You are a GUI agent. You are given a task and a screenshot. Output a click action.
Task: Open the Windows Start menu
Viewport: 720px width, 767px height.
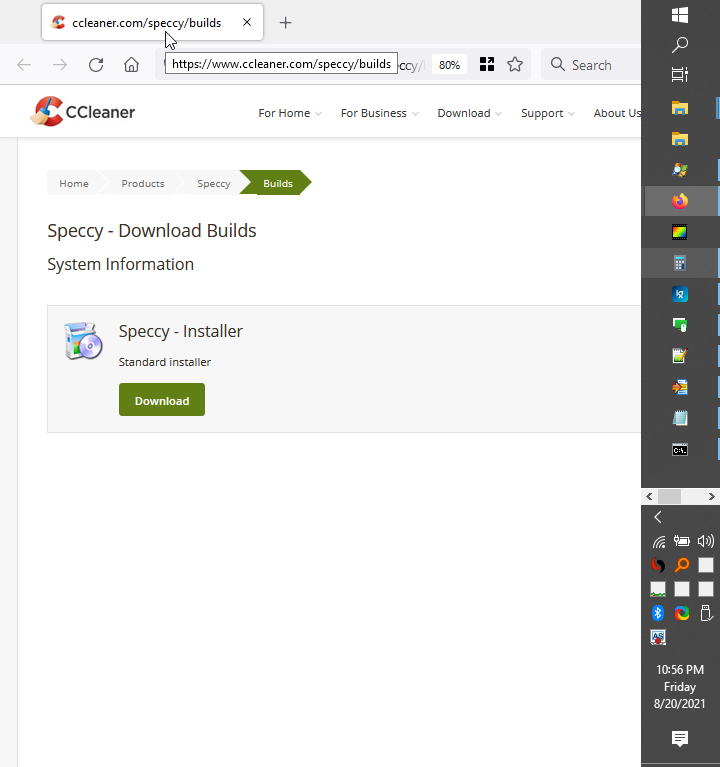(x=680, y=15)
